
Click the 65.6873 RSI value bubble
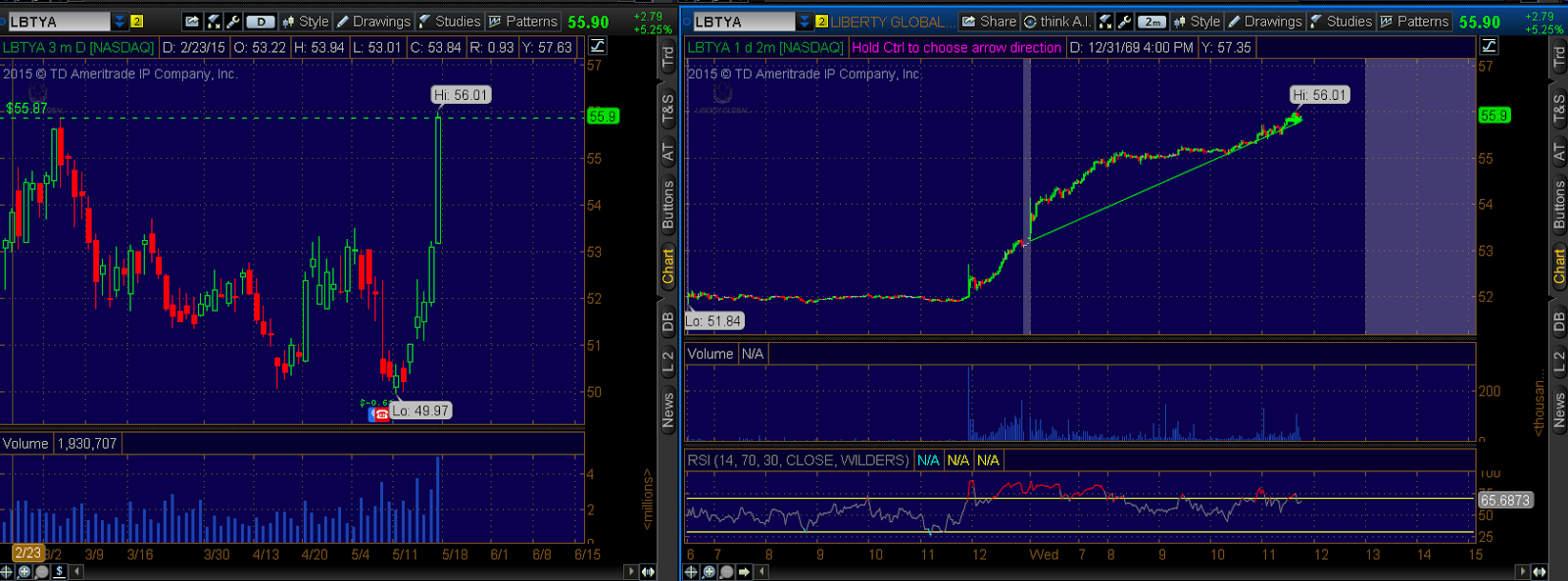coord(1505,500)
